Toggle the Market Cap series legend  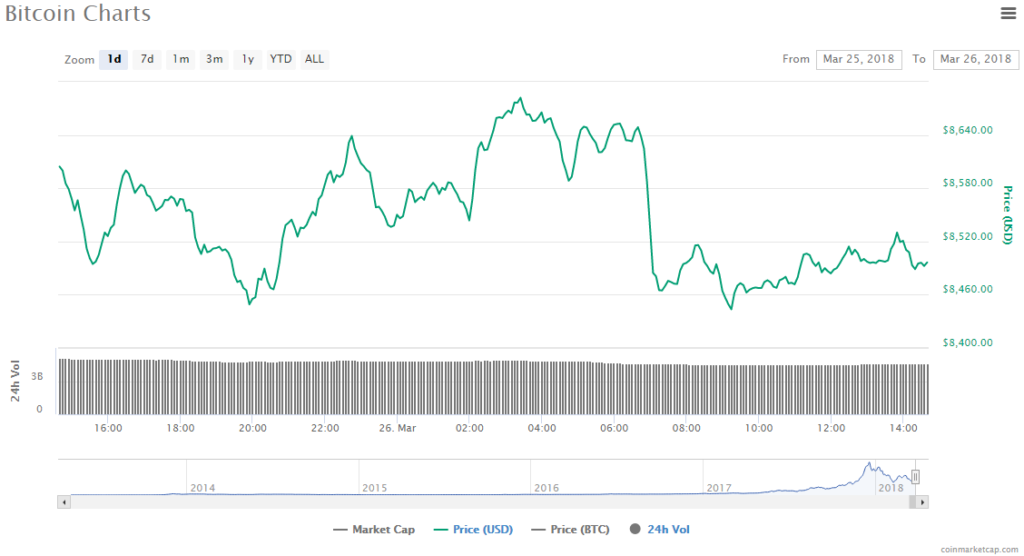click(x=374, y=529)
